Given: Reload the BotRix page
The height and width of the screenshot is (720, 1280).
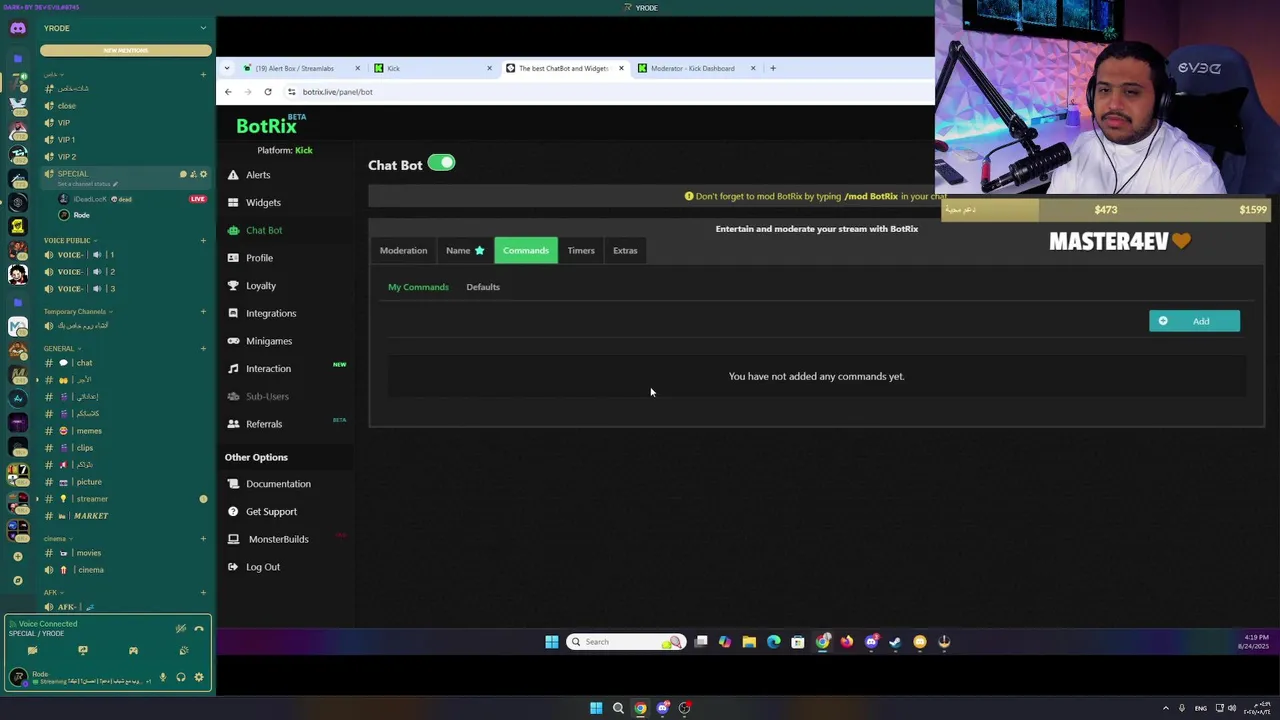Looking at the screenshot, I should [268, 92].
